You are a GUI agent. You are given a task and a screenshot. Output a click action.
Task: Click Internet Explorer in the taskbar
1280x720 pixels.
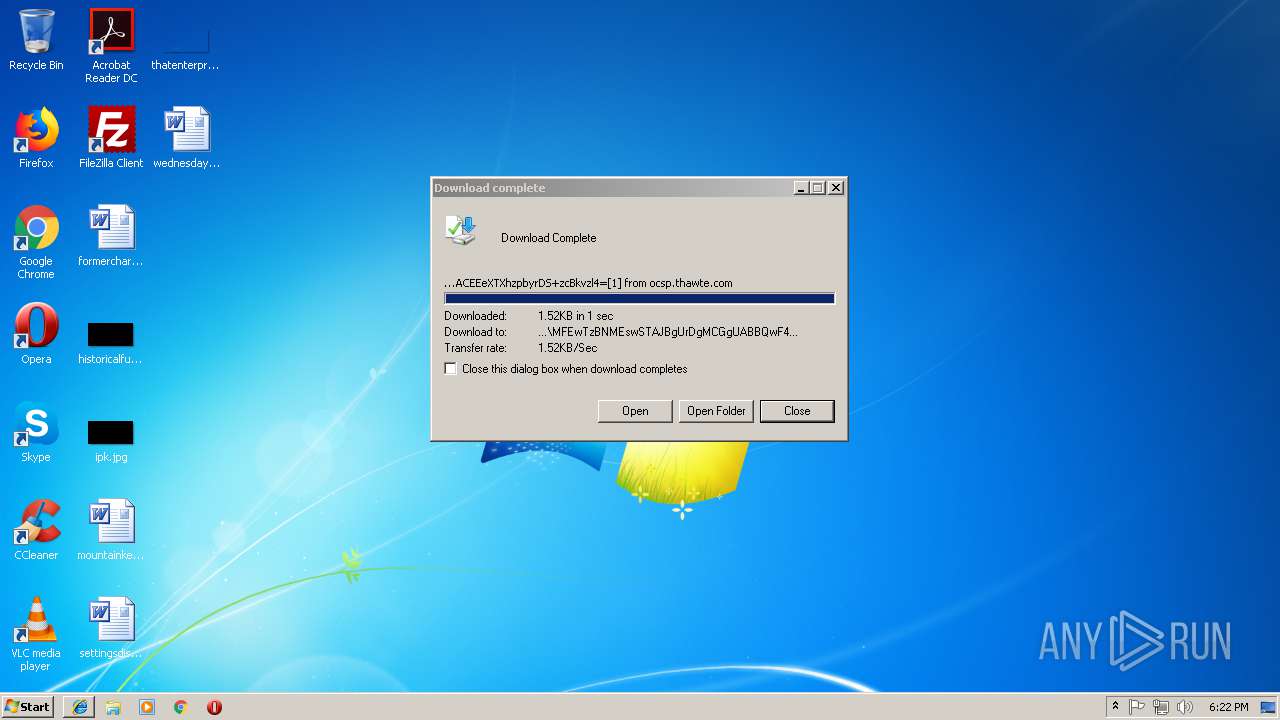tap(80, 707)
